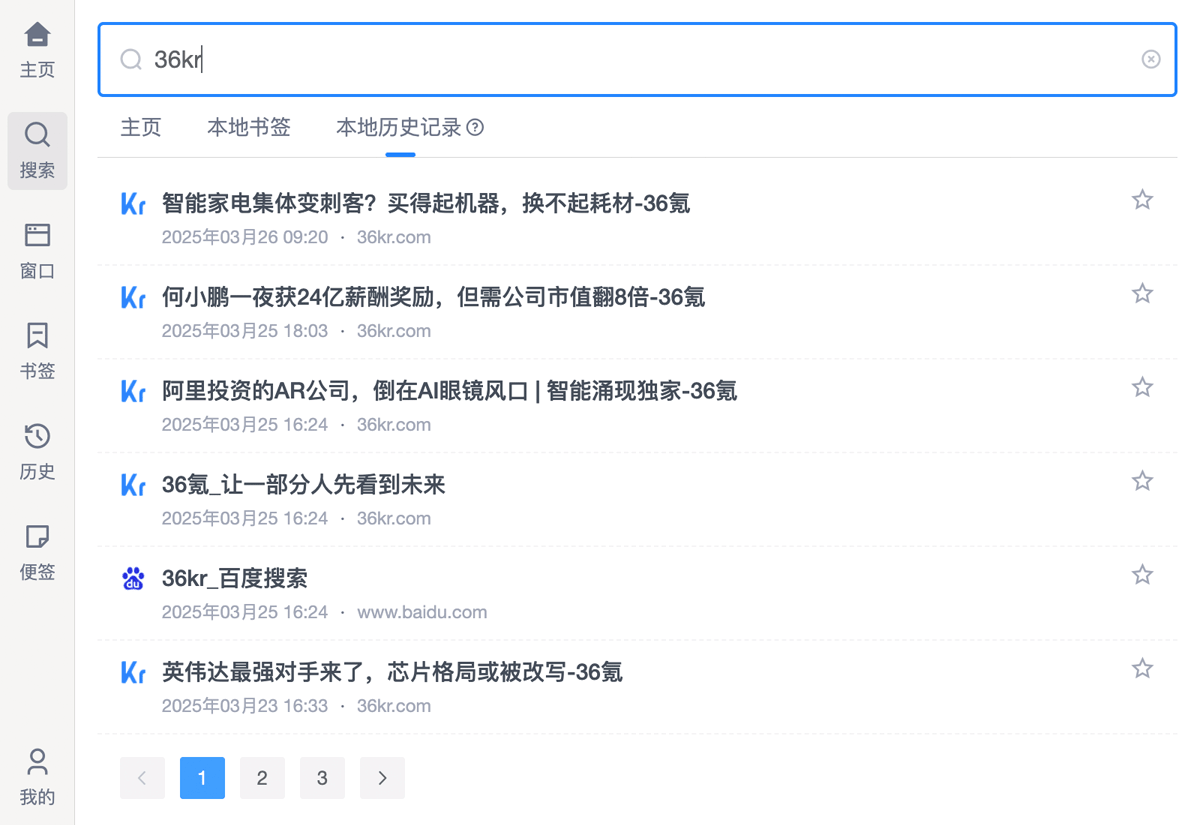The height and width of the screenshot is (825, 1200).
Task: Open the 我的 profile sidebar icon
Action: (37, 777)
